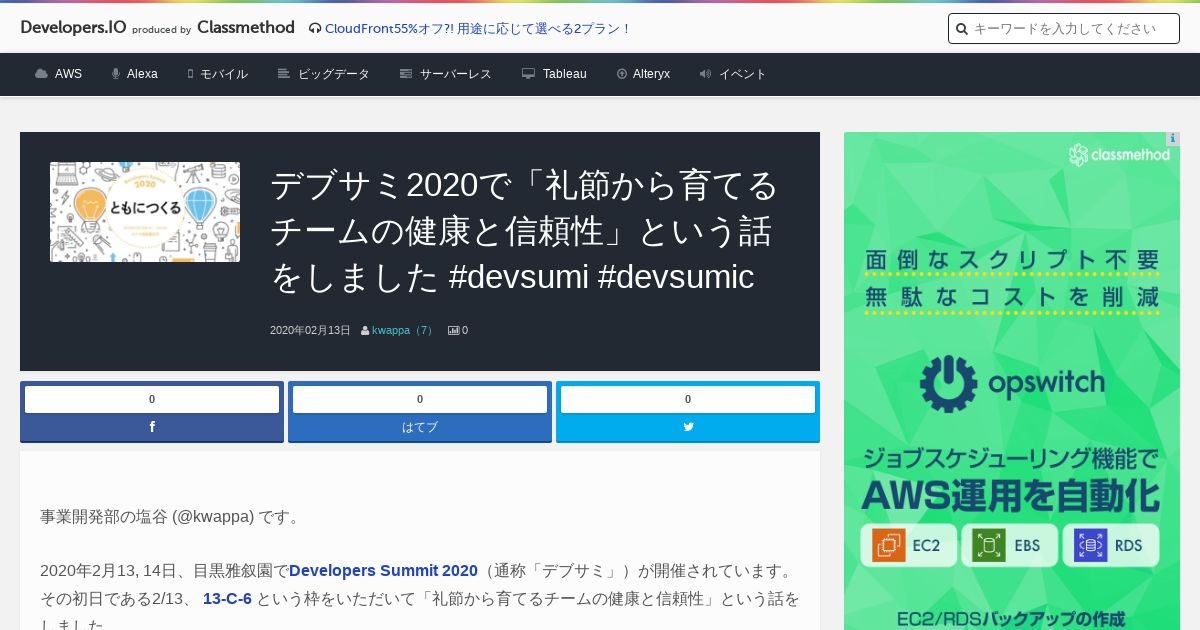Click the server icon beside サーバーレス

(406, 74)
